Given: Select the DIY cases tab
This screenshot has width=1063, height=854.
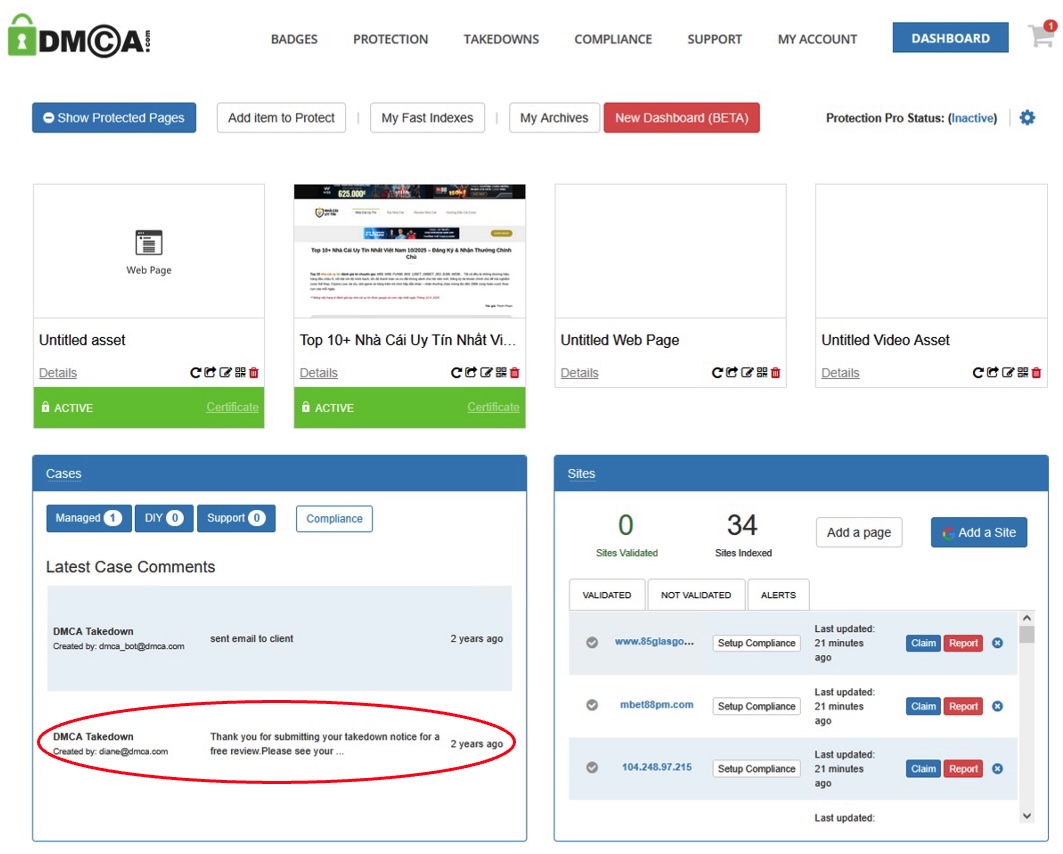Looking at the screenshot, I should pyautogui.click(x=164, y=518).
